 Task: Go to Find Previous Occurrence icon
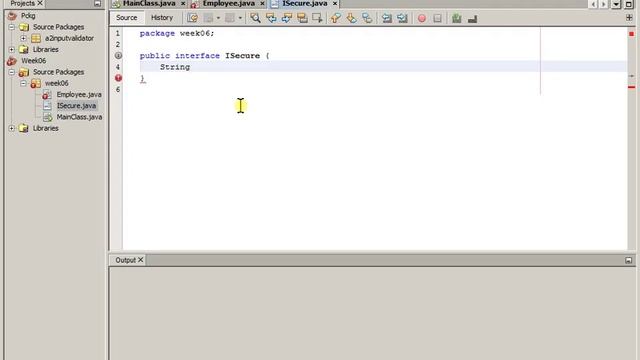271,18
